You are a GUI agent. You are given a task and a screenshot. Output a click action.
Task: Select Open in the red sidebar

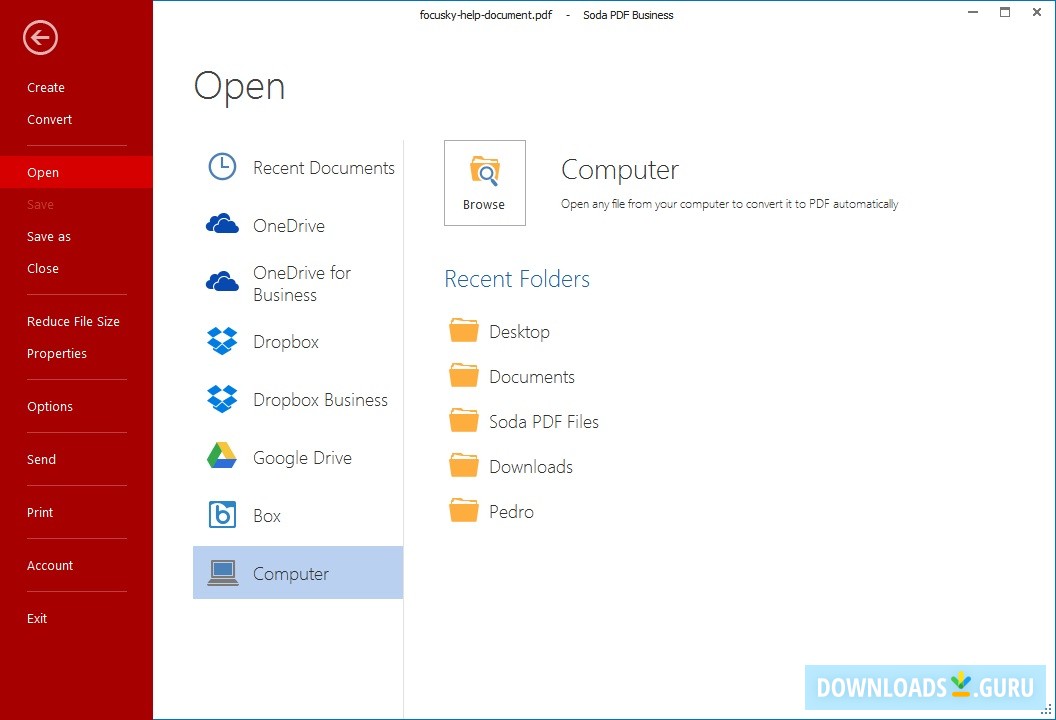click(x=76, y=172)
